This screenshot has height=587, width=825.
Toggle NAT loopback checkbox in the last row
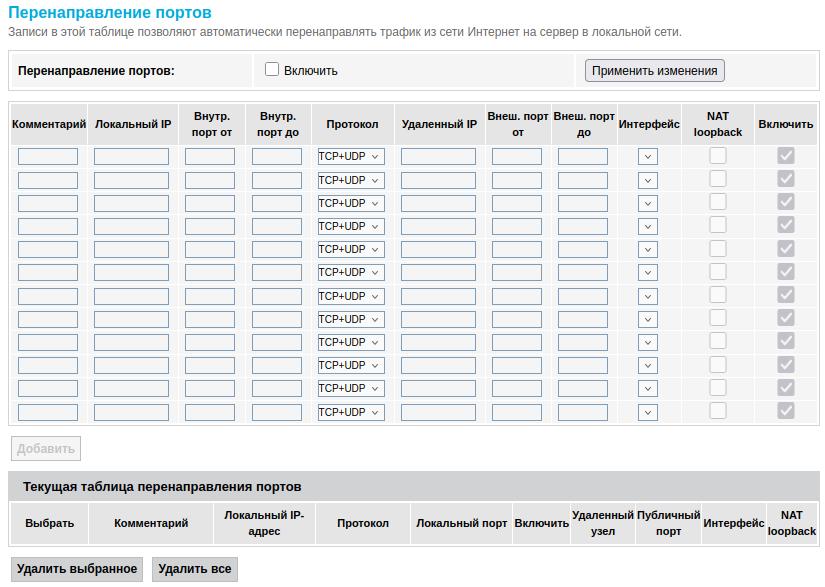(x=718, y=411)
